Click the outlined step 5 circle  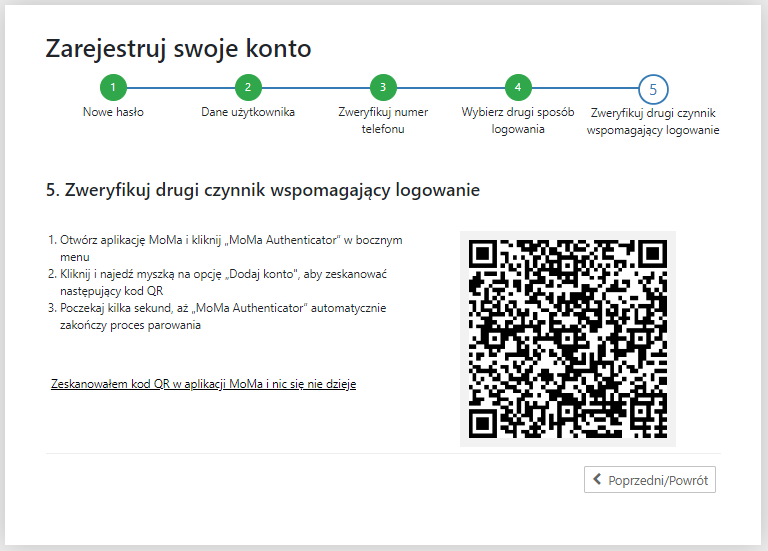(x=653, y=90)
